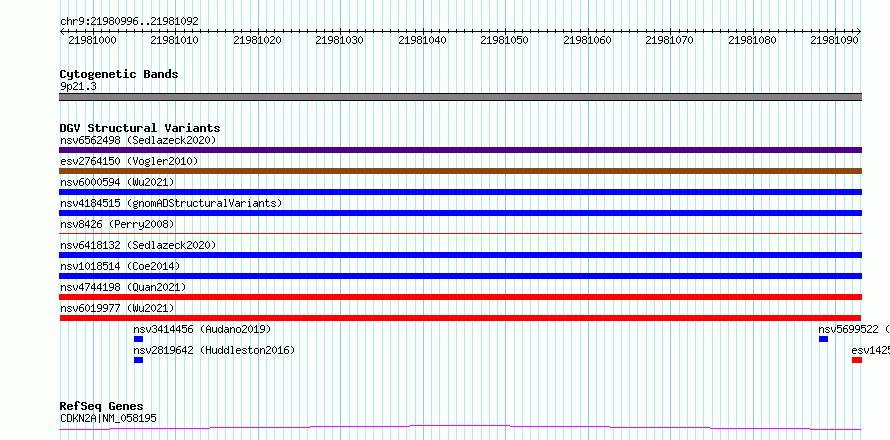Click the nsv8426 (Perry2008) label

pyautogui.click(x=117, y=224)
